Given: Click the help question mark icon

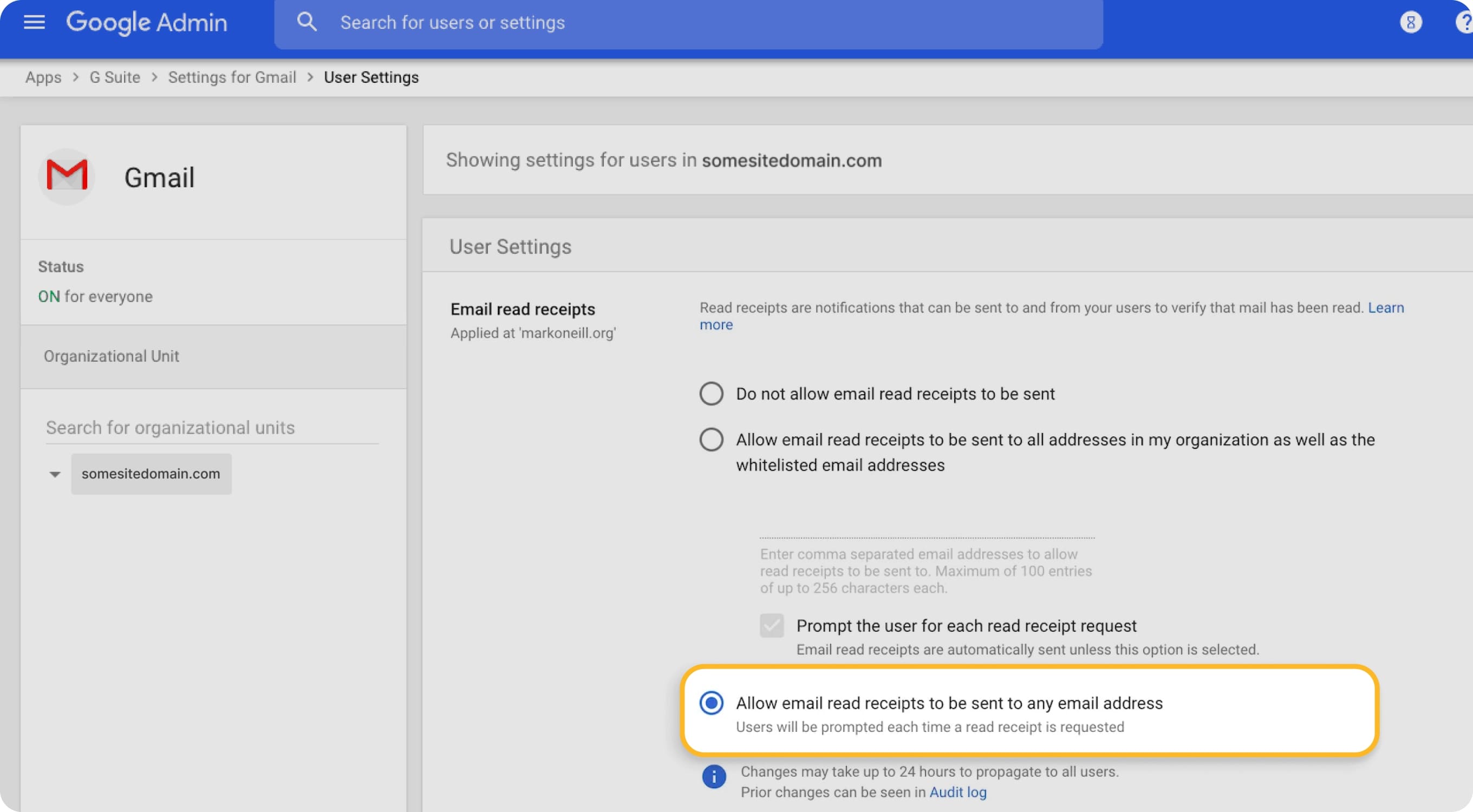Looking at the screenshot, I should coord(1462,22).
